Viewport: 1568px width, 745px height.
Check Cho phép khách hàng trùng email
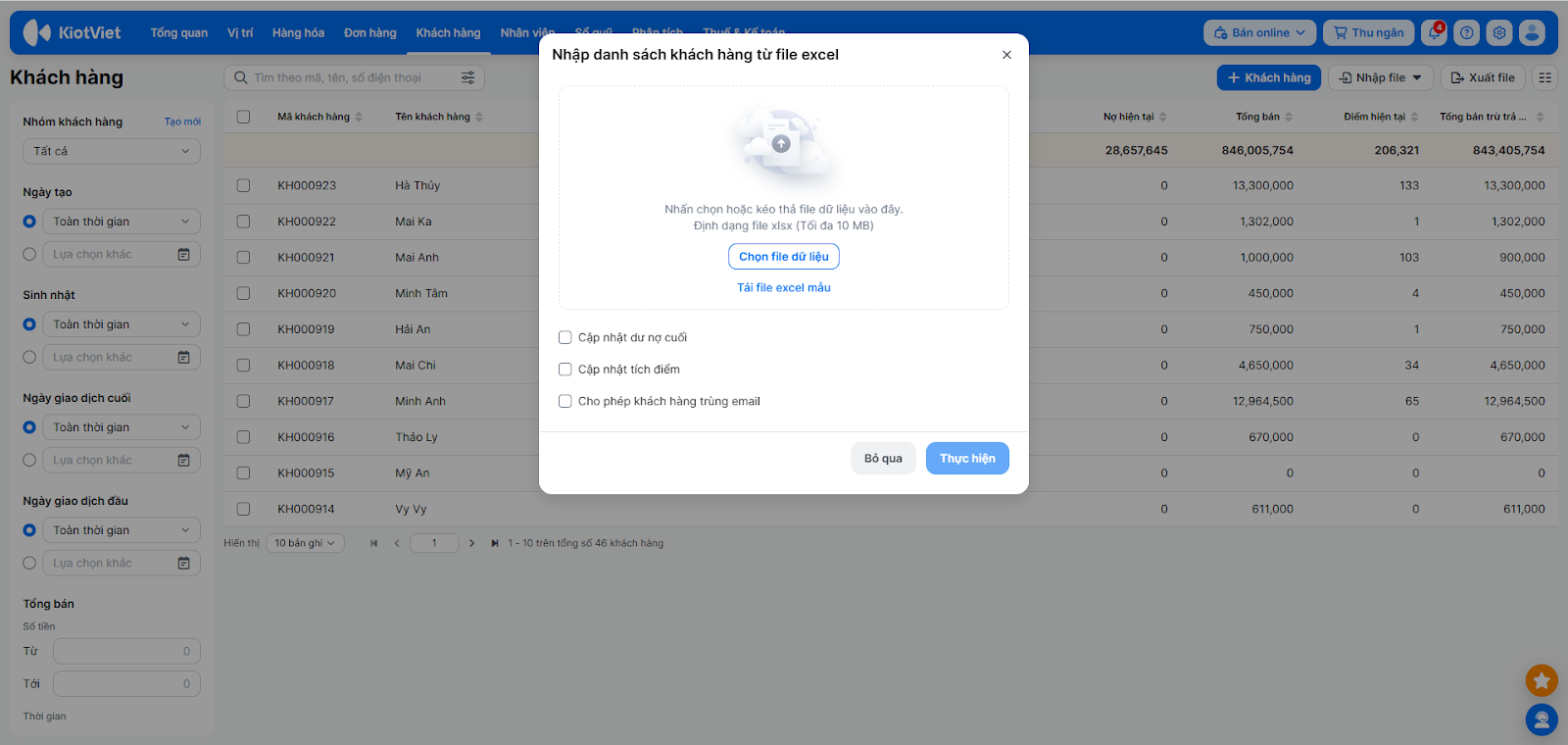pyautogui.click(x=565, y=401)
